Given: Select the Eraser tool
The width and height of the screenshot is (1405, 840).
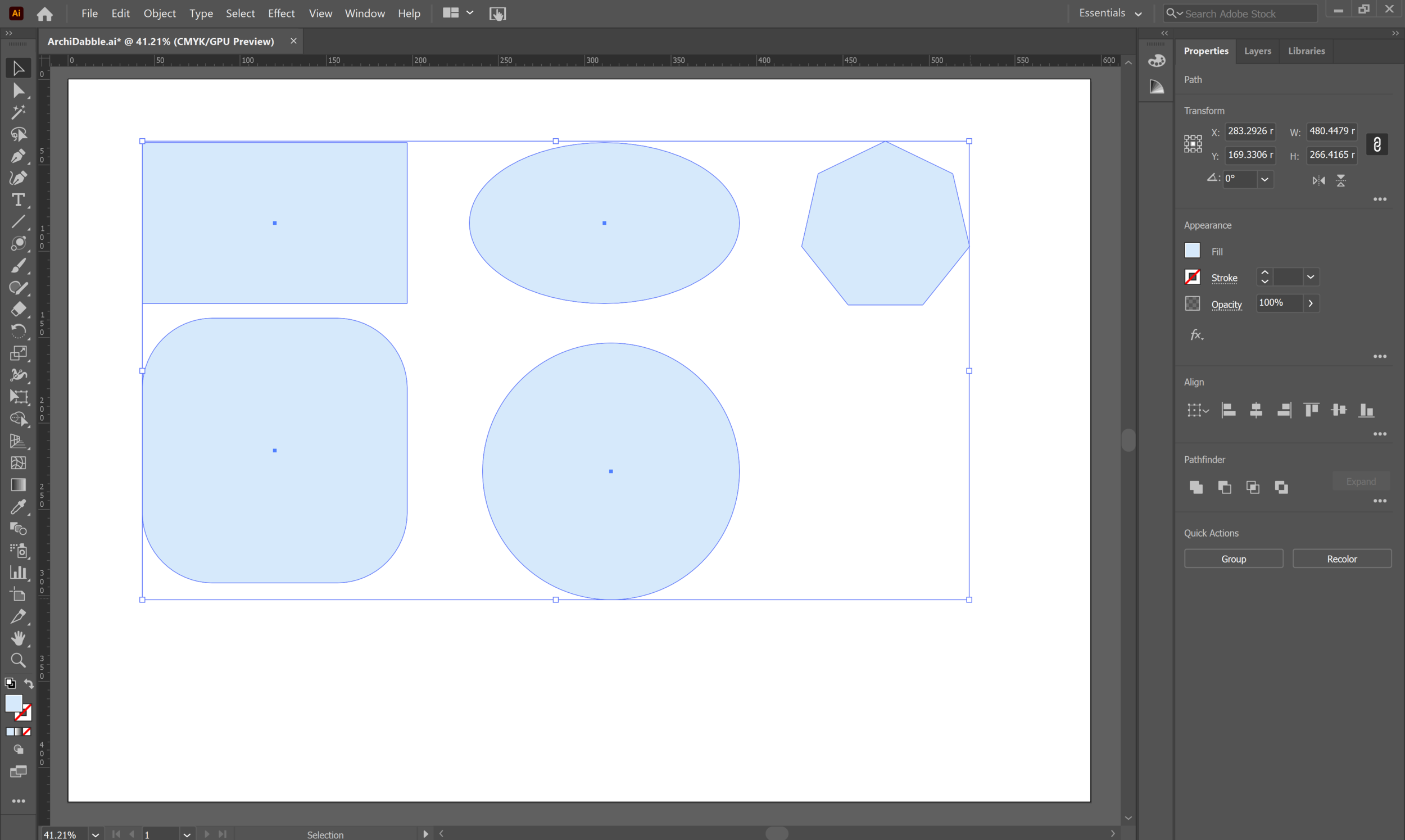Looking at the screenshot, I should (x=18, y=309).
